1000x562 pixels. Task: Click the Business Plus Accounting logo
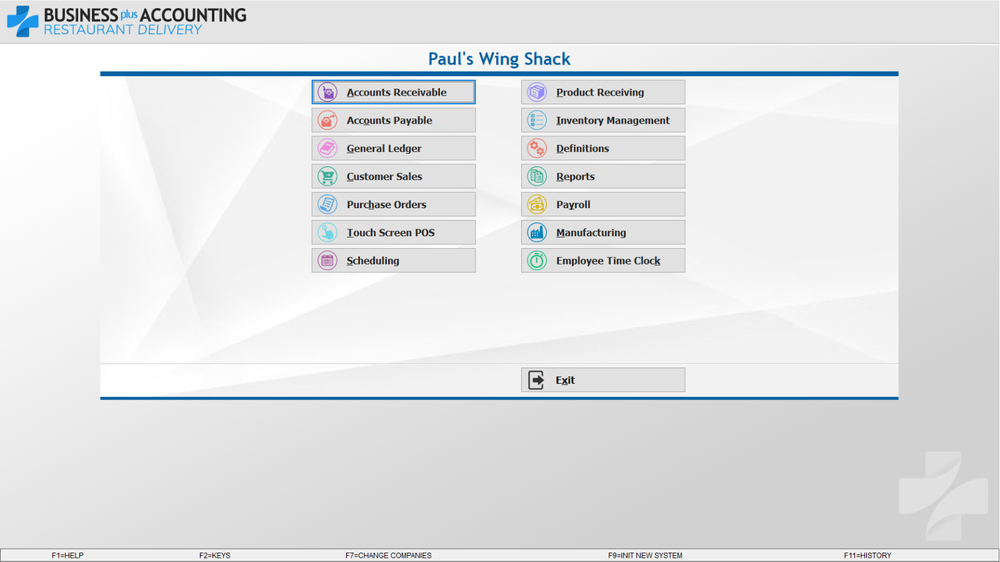point(126,21)
